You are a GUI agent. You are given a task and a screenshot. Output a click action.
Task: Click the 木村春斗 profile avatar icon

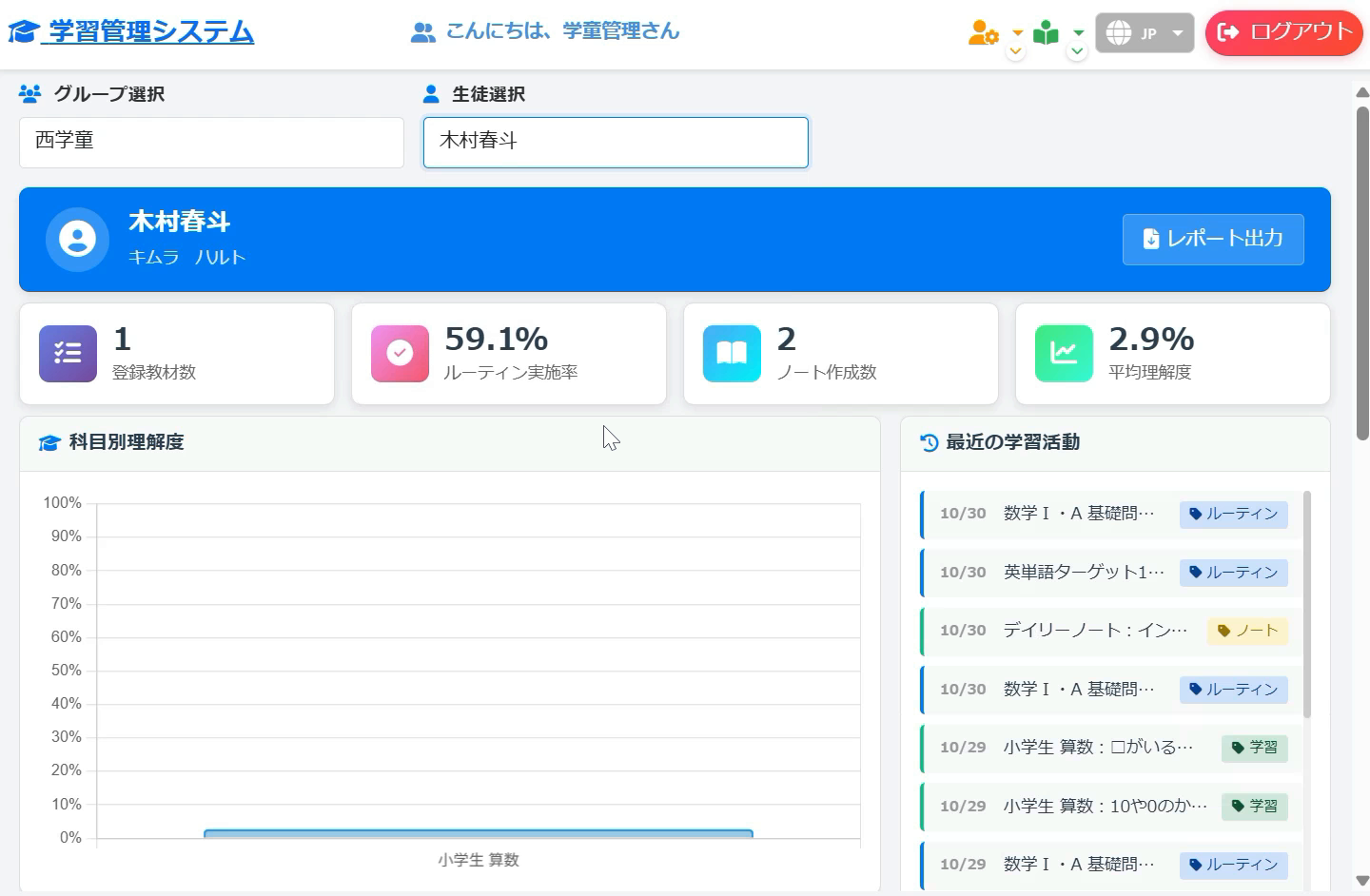click(x=77, y=239)
